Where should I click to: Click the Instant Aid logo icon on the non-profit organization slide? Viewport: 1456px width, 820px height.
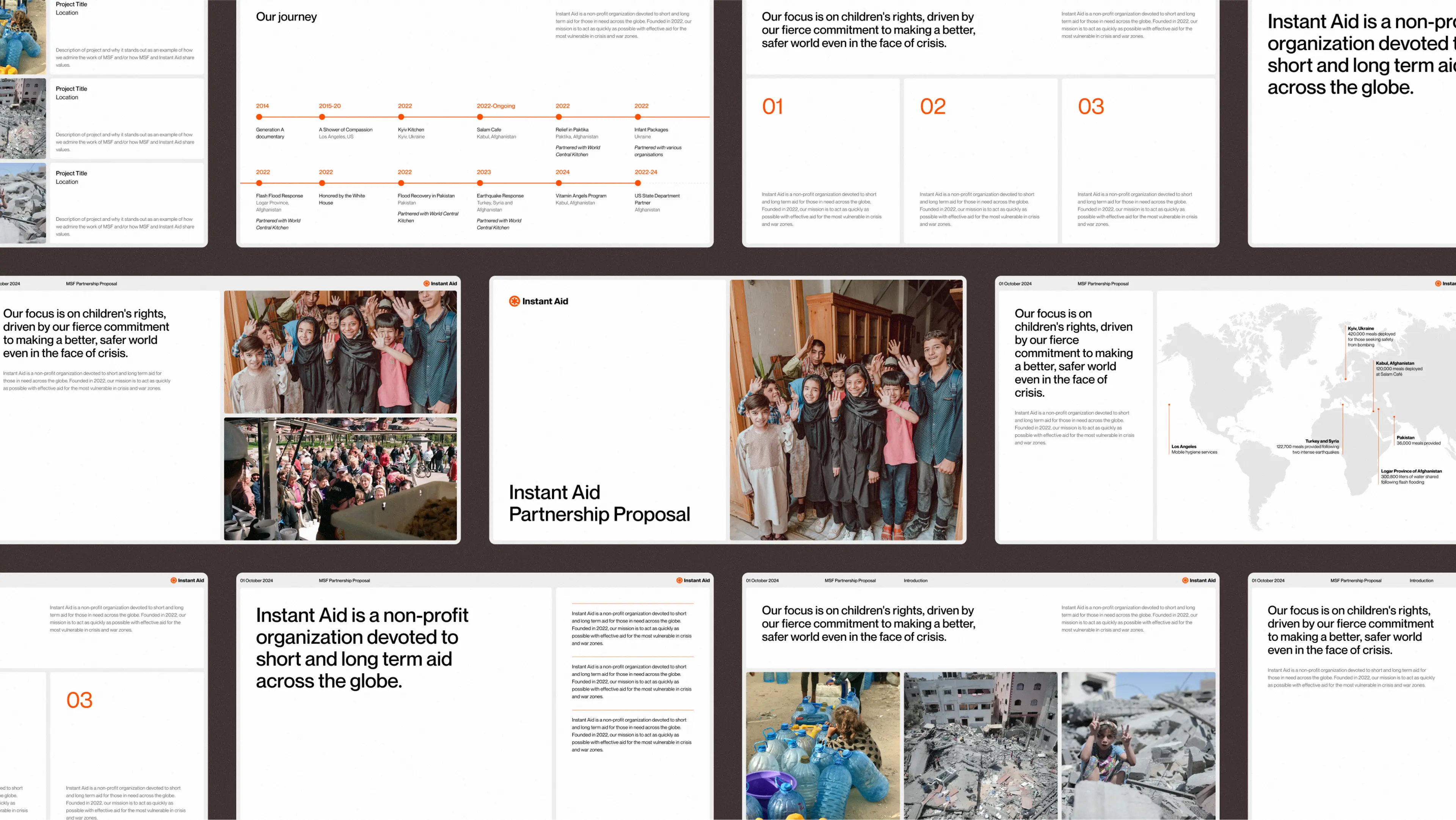[679, 580]
